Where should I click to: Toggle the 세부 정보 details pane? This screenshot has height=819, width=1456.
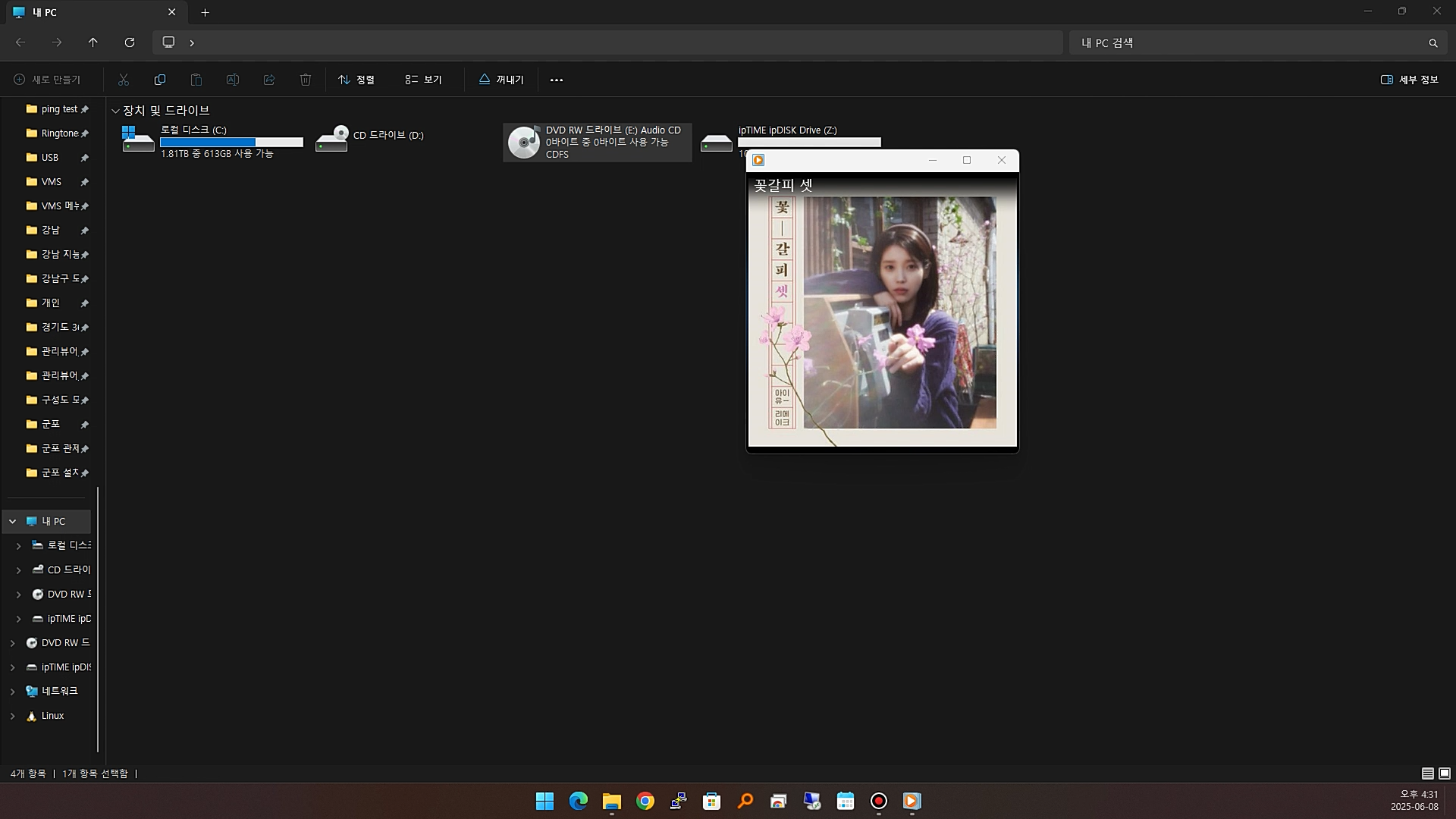[1410, 80]
